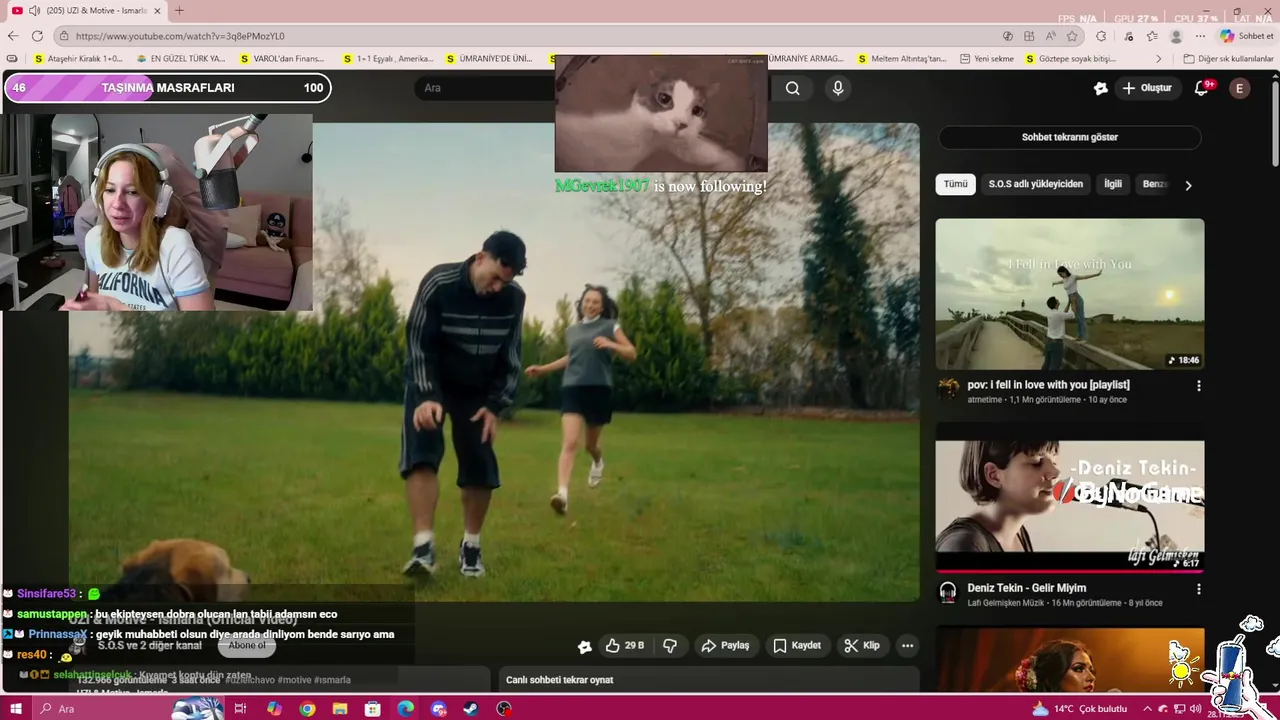Image resolution: width=1280 pixels, height=720 pixels.
Task: Click the main video player frame
Action: click(x=494, y=362)
